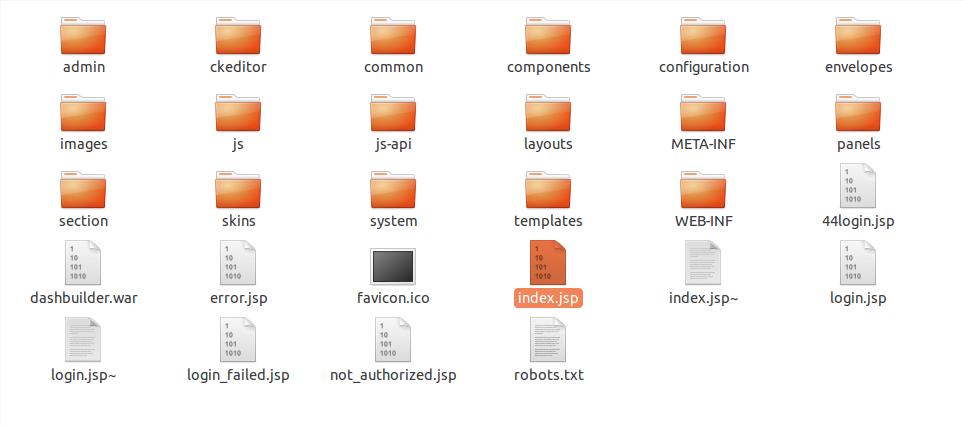Click the robots.txt text file icon
This screenshot has height=426, width=963.
[x=548, y=339]
